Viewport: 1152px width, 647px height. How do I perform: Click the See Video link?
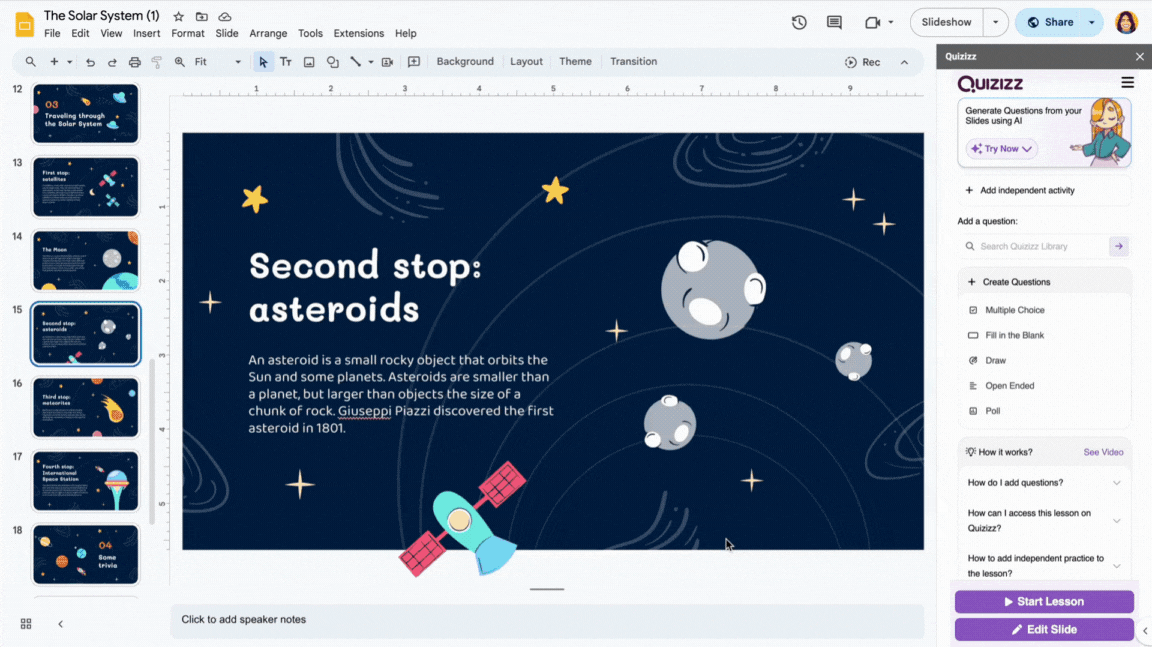1103,452
